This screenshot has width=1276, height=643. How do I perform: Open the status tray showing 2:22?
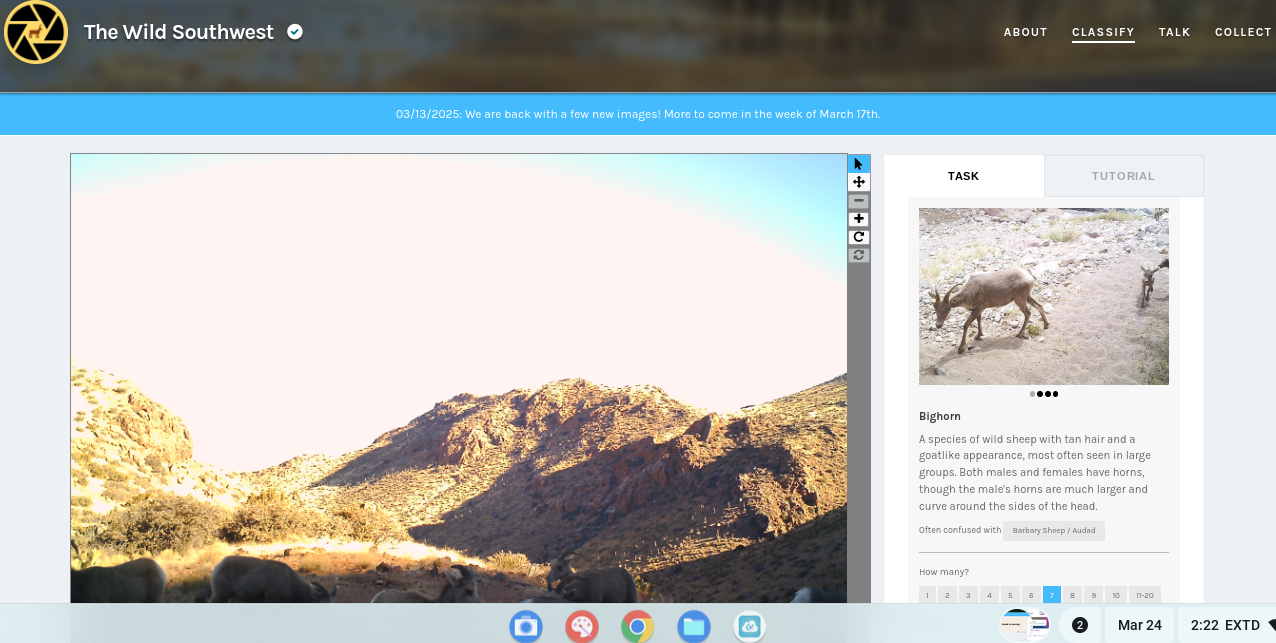[x=1227, y=625]
